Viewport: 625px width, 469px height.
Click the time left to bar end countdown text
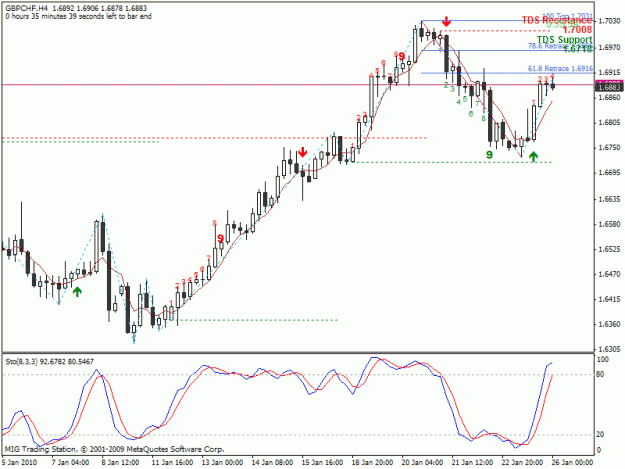coord(79,16)
